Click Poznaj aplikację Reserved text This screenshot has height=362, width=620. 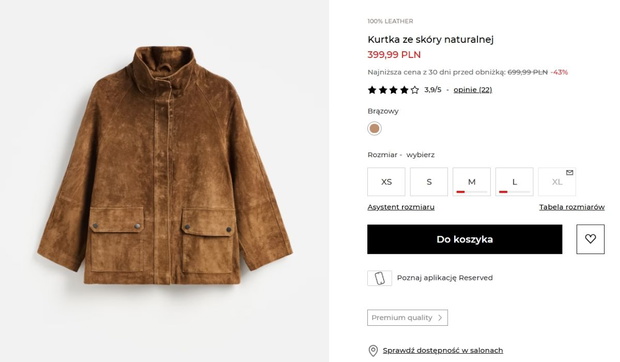(445, 278)
